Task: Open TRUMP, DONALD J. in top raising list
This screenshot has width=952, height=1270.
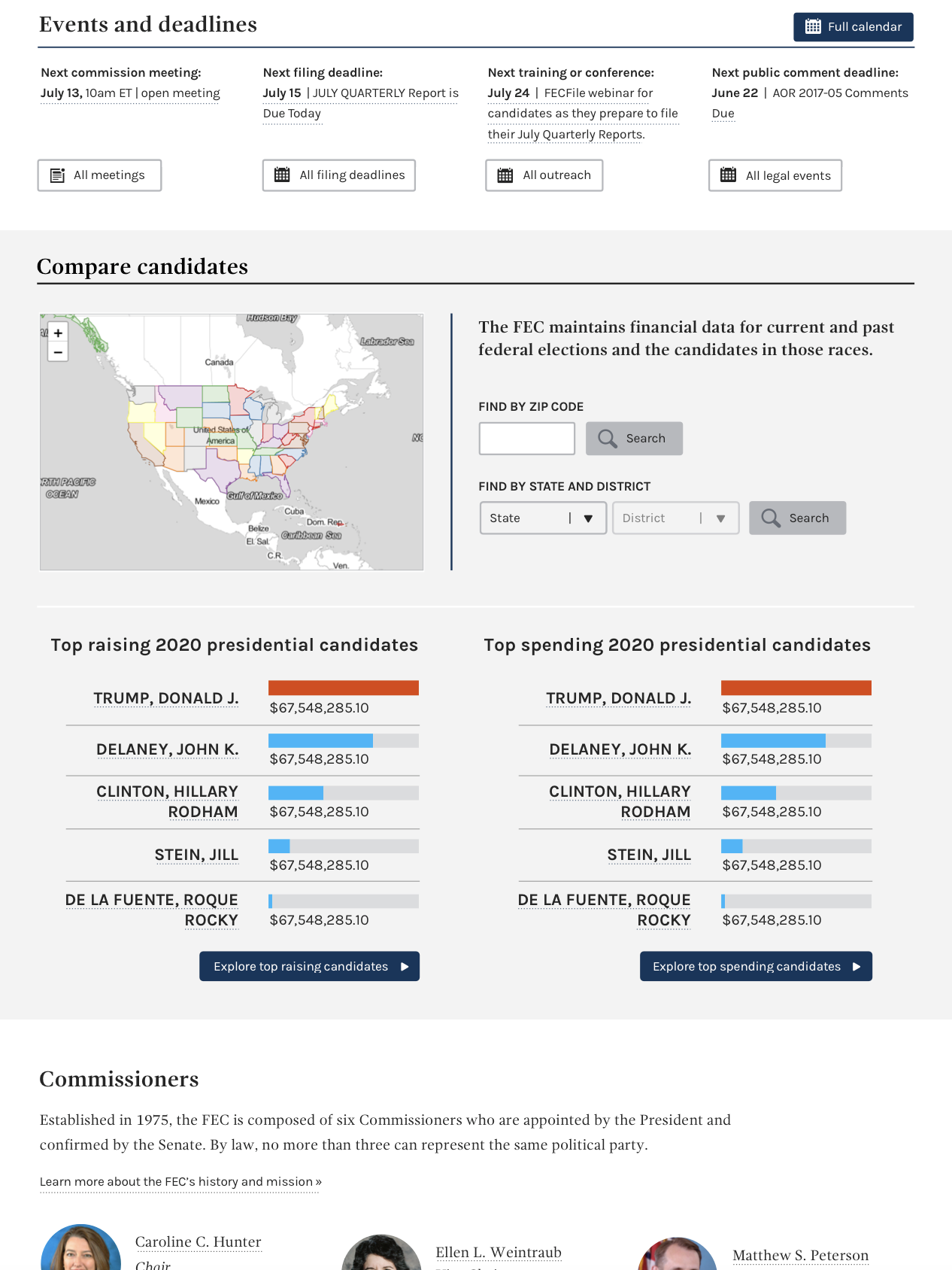Action: 166,698
